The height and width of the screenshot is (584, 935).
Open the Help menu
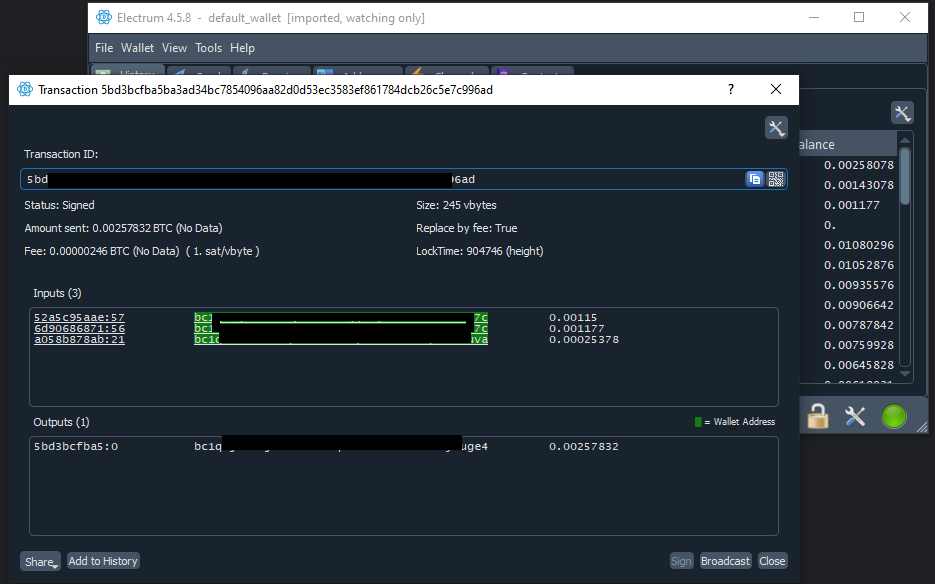tap(242, 48)
